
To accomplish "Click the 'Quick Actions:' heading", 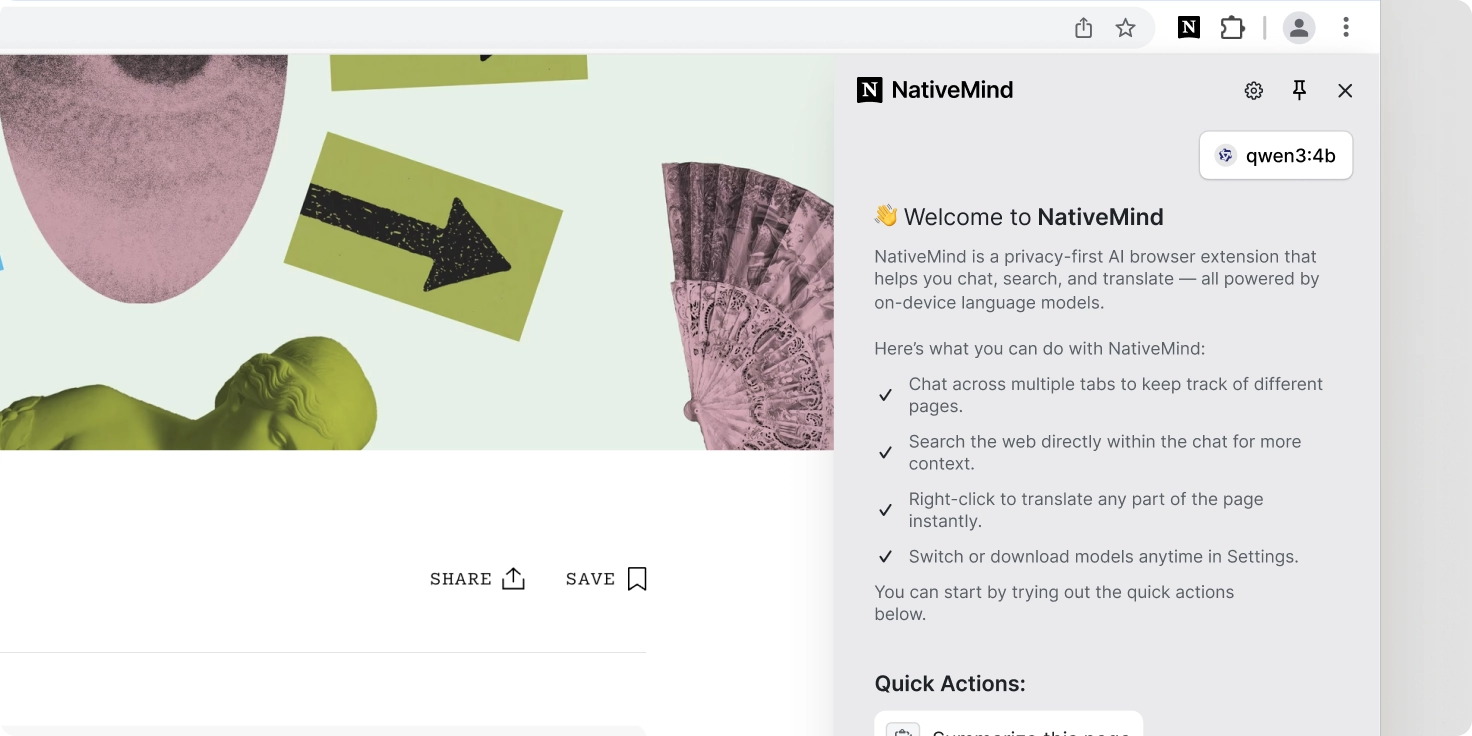I will click(x=950, y=684).
